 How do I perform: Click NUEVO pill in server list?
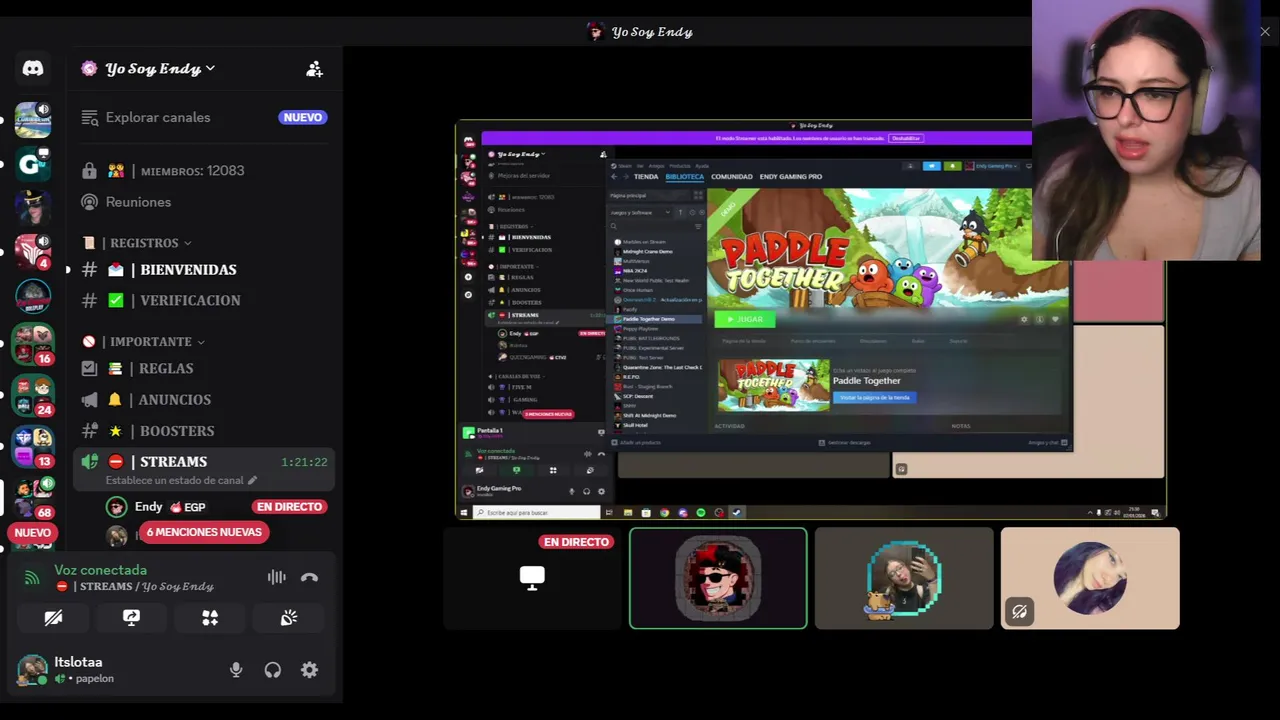[32, 533]
